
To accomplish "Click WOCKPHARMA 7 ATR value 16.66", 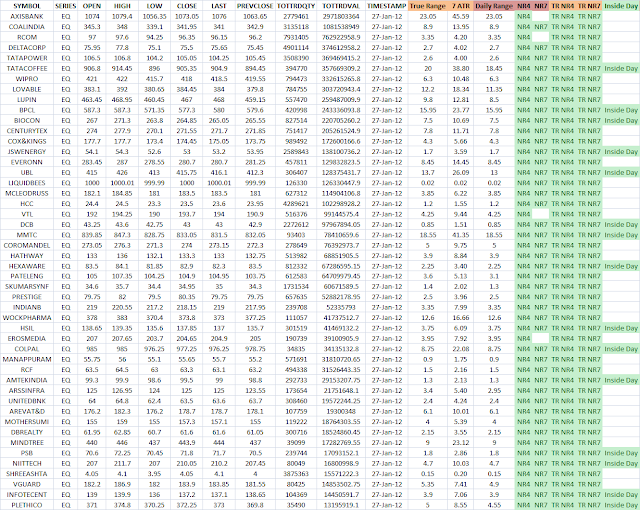I will (x=461, y=318).
